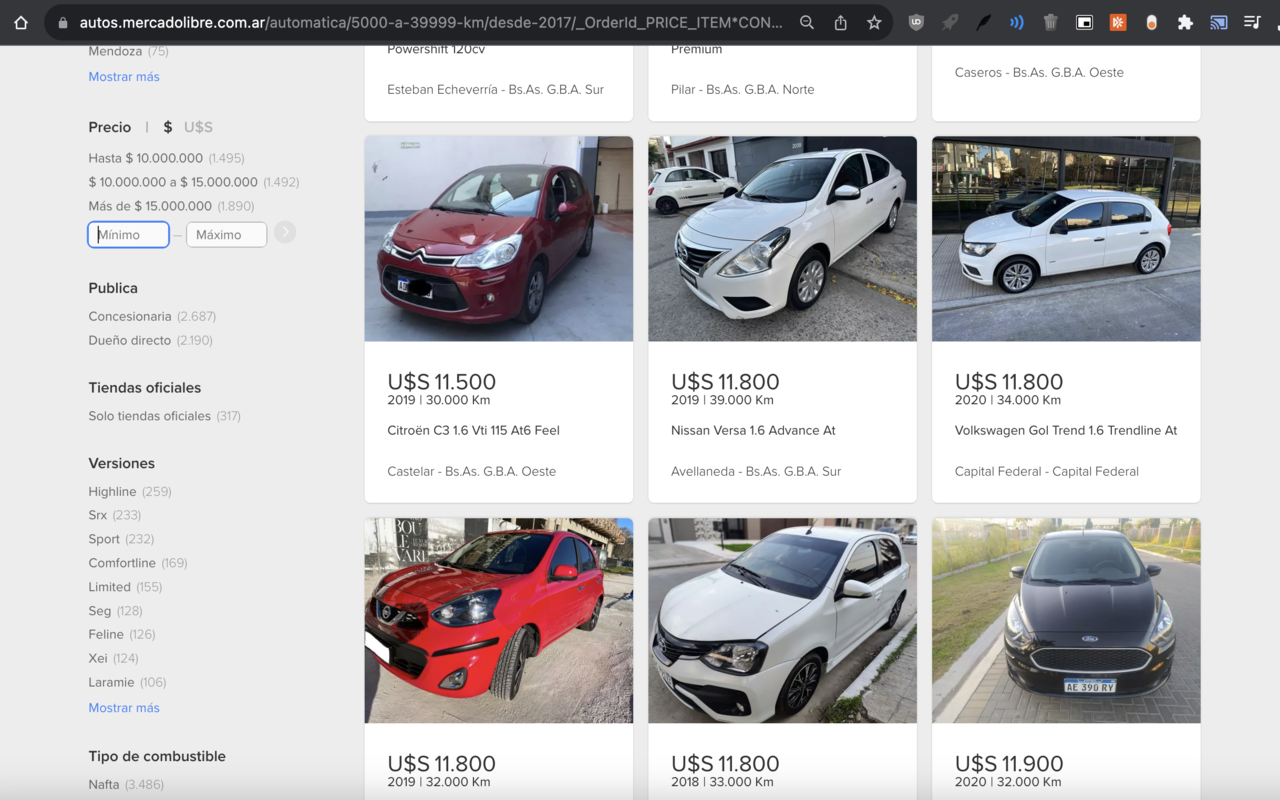Open the uBlock Origin shield extension
This screenshot has height=800, width=1280.
pyautogui.click(x=916, y=22)
